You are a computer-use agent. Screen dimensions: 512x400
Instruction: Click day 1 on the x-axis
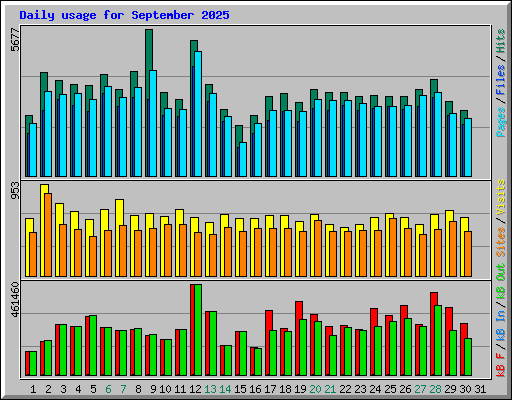[x=33, y=389]
